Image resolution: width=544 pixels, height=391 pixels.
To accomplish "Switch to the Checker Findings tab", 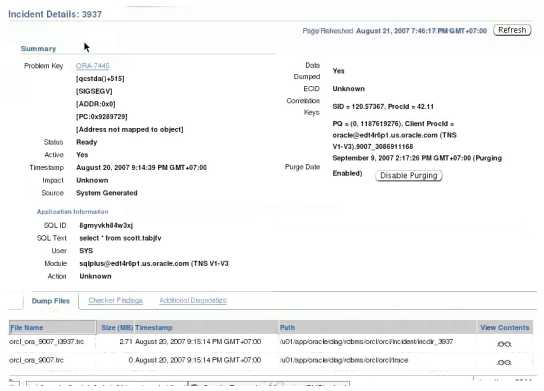I will pos(116,300).
